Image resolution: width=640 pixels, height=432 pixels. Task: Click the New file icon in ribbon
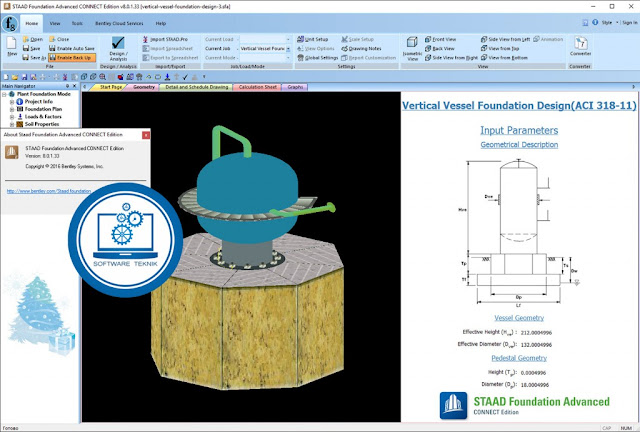(11, 46)
